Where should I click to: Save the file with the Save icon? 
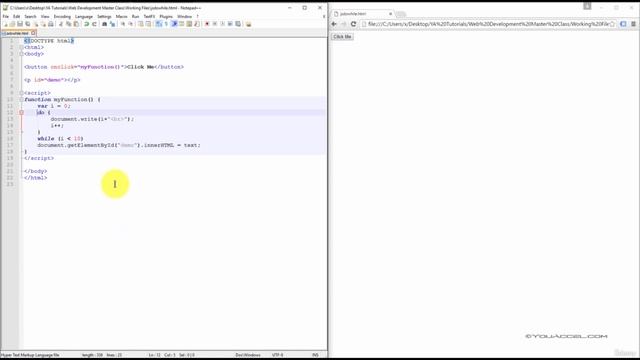click(x=20, y=24)
